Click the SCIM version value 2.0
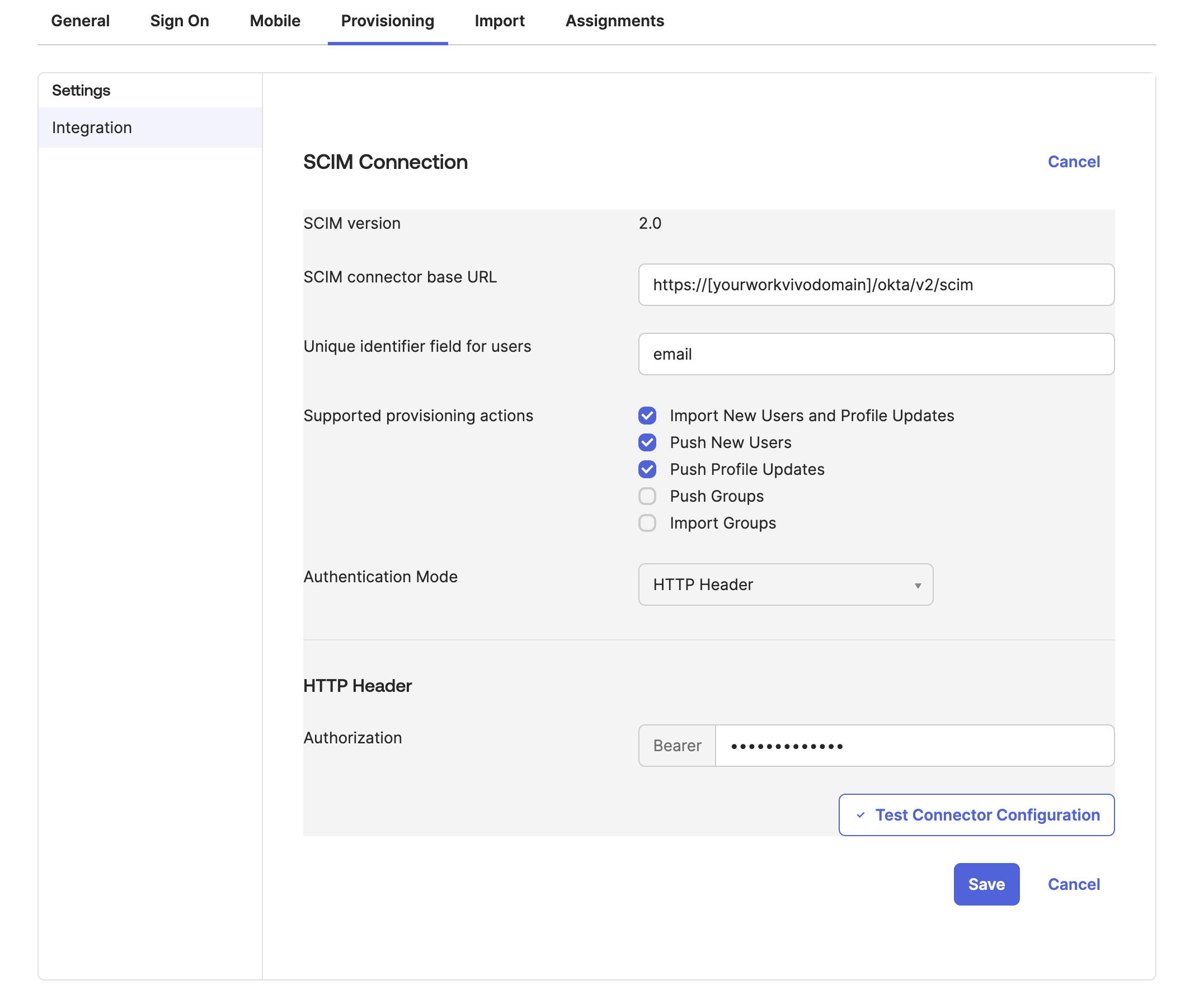The image size is (1204, 990). pyautogui.click(x=650, y=223)
